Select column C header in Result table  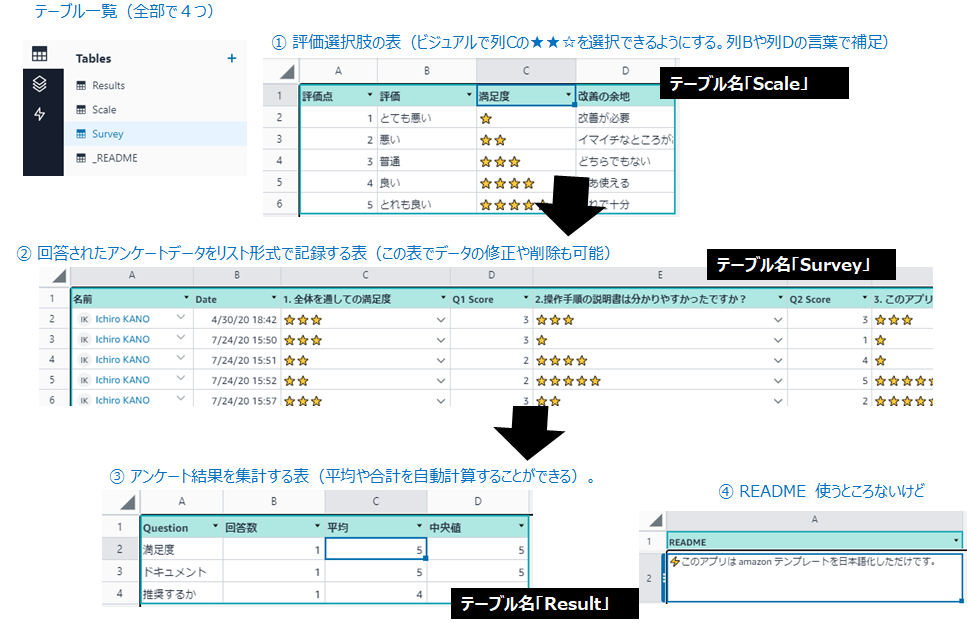(376, 502)
